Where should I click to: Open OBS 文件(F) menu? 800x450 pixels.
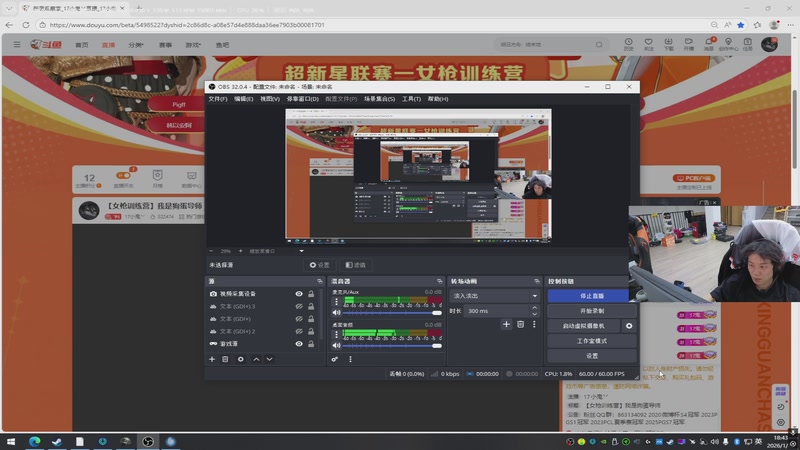click(218, 99)
